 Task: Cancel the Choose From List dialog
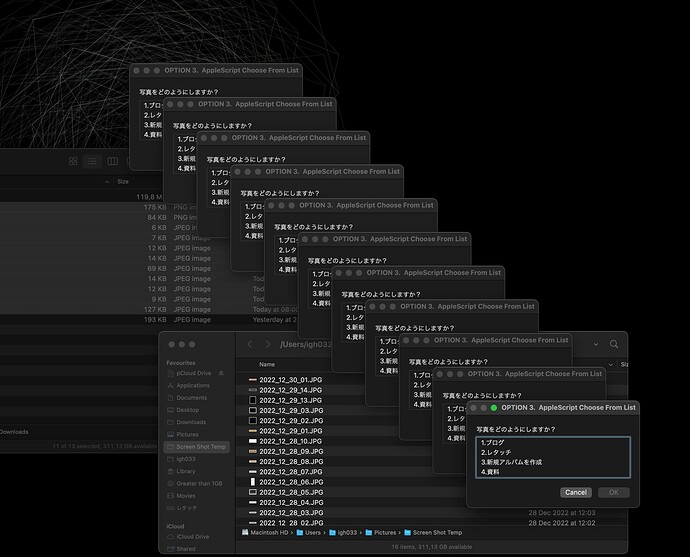tap(576, 492)
